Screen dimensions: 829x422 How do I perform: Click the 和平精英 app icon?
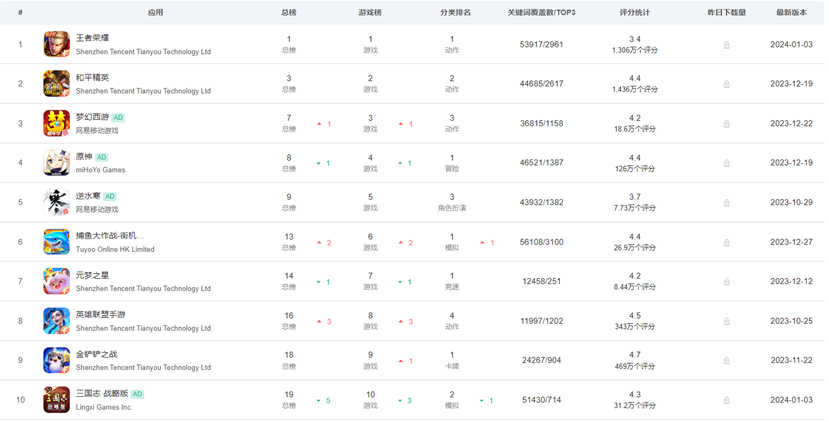click(x=56, y=84)
